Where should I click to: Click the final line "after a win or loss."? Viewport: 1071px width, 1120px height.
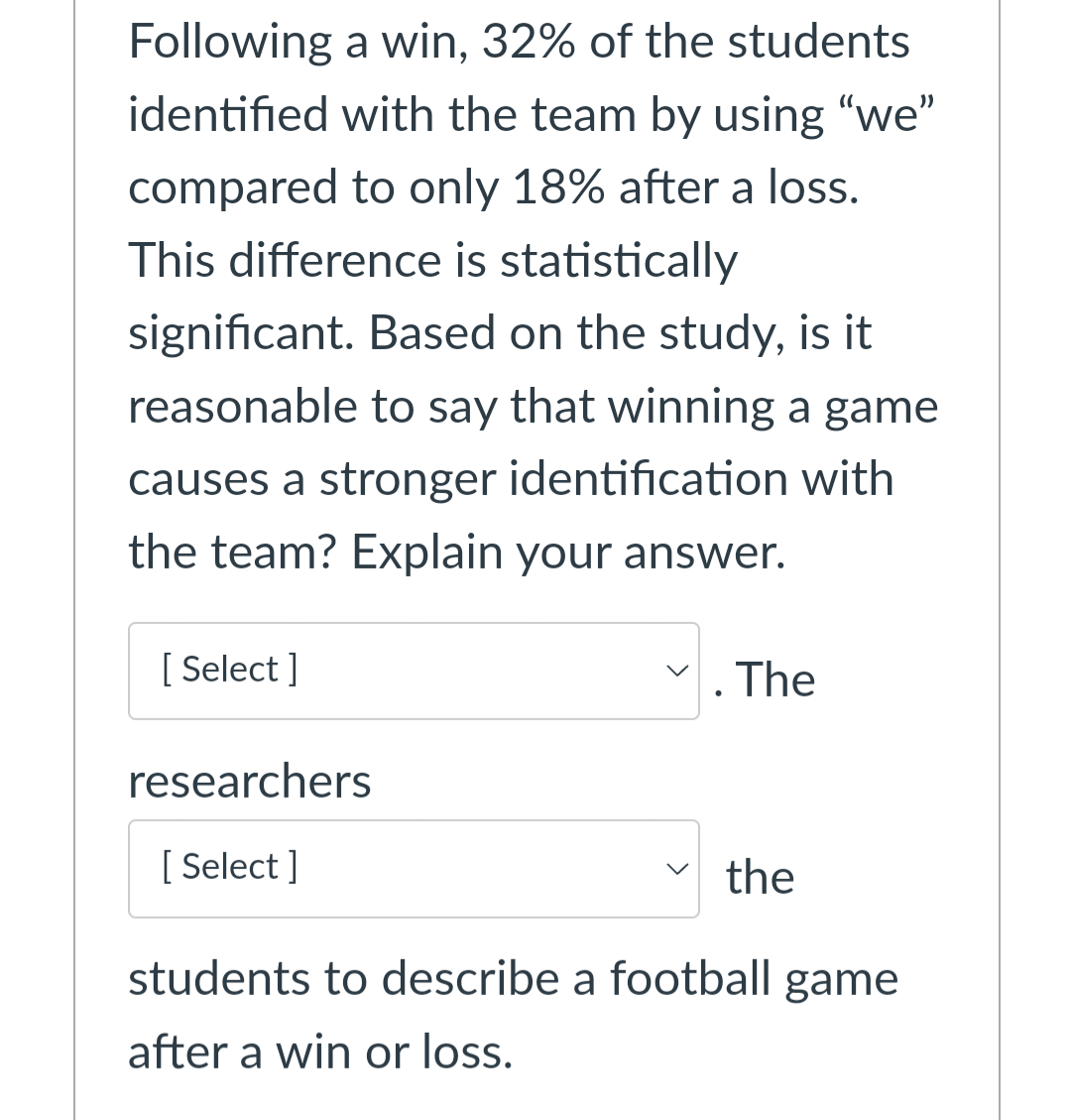point(320,1052)
